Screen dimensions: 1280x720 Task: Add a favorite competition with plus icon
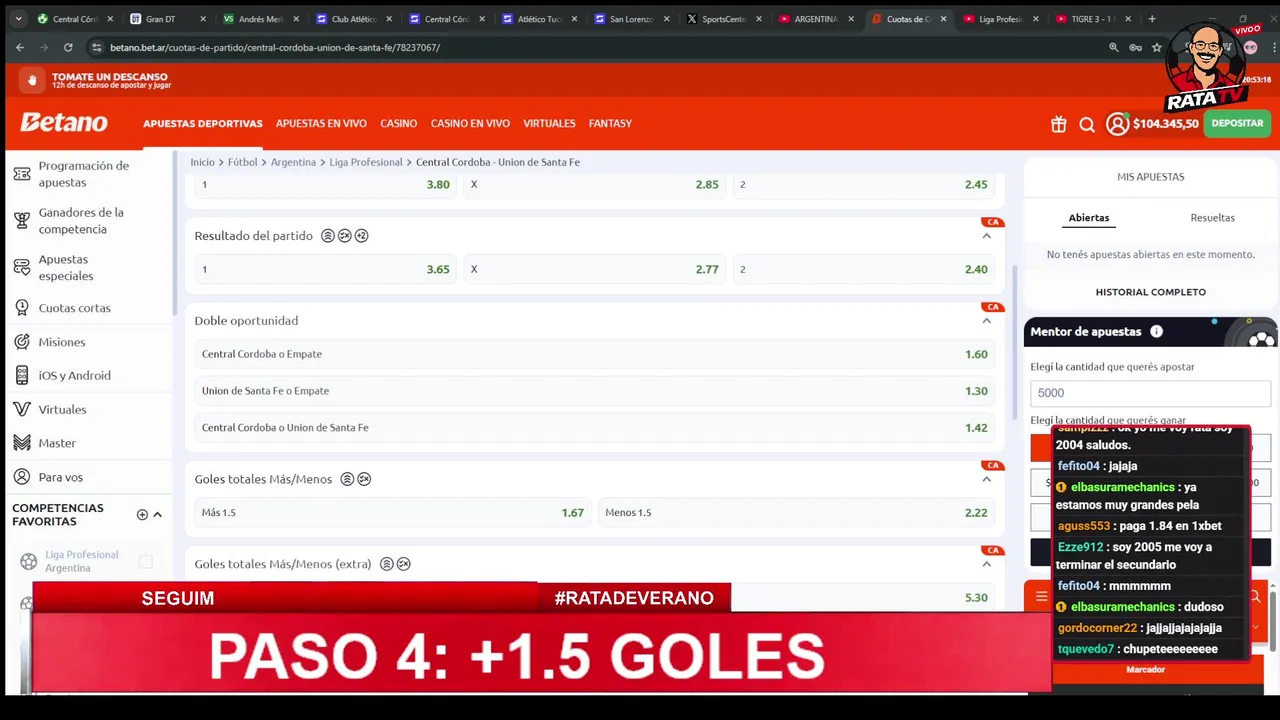coord(142,514)
